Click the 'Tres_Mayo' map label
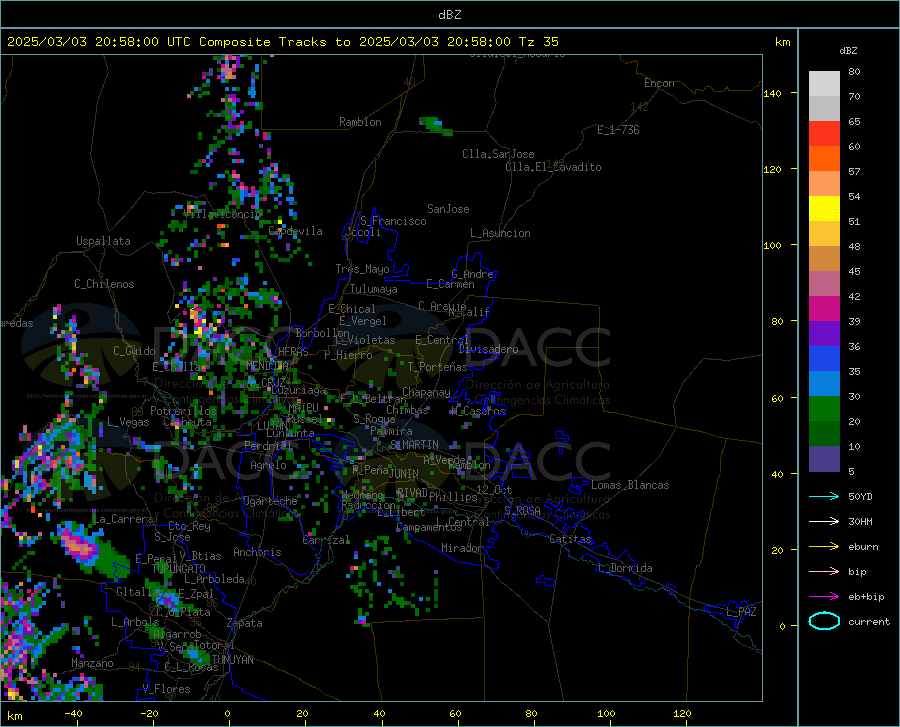 coord(362,269)
